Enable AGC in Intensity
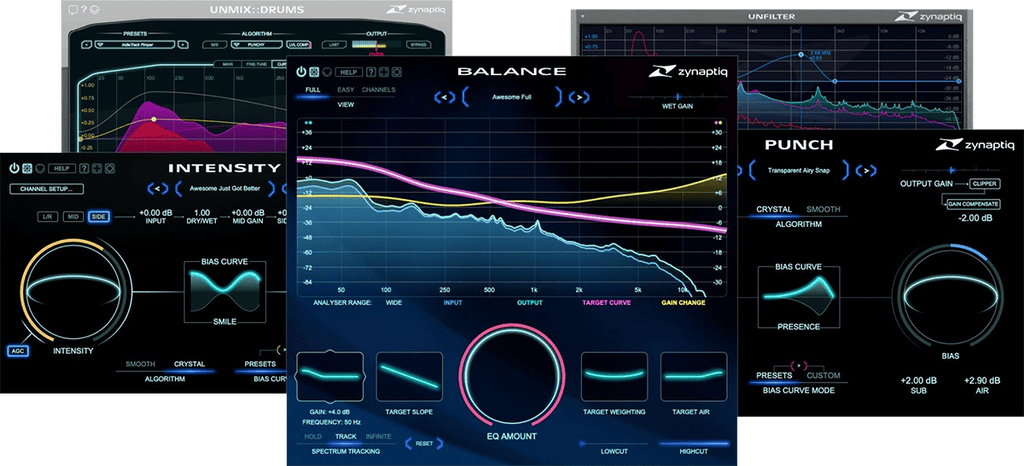The image size is (1024, 466). click(x=16, y=350)
